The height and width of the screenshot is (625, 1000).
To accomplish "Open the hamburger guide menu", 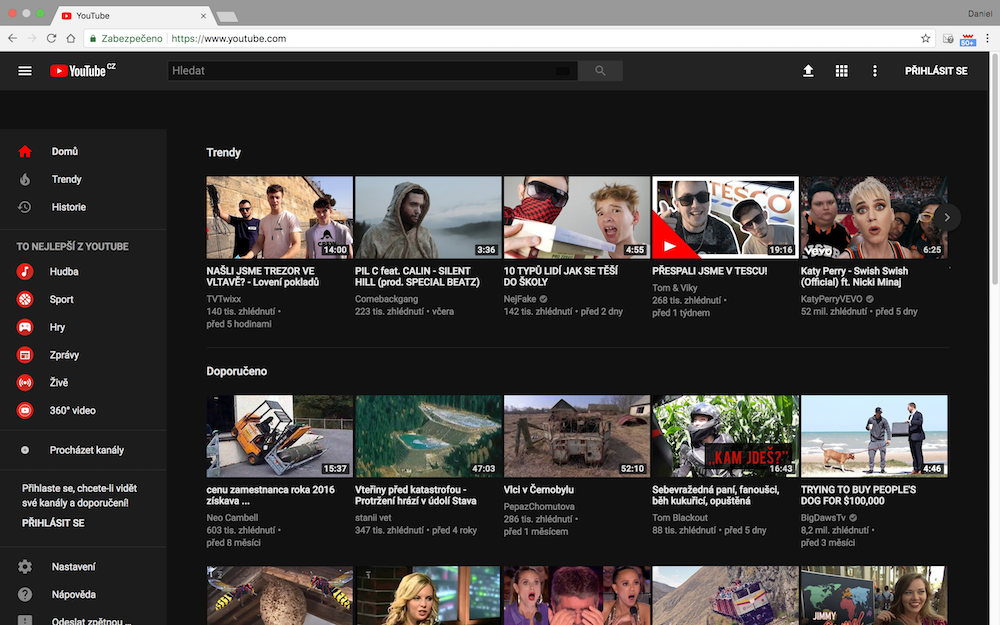I will coord(25,71).
